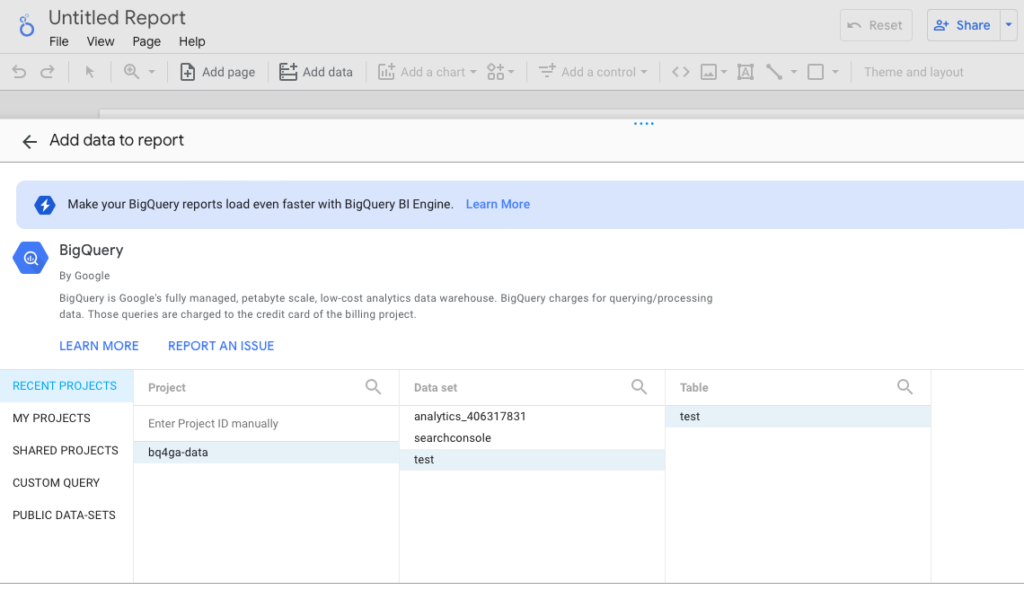Select the analytics_406317831 data set
The height and width of the screenshot is (608, 1024).
coord(532,417)
